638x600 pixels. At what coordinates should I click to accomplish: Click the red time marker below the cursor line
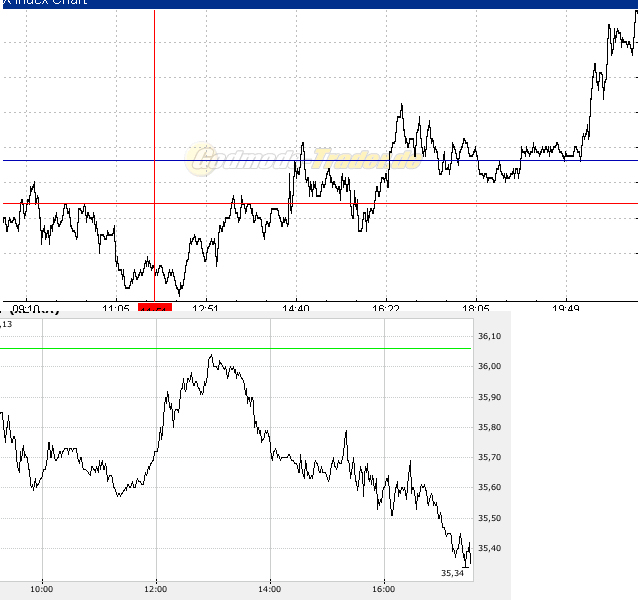coord(155,308)
